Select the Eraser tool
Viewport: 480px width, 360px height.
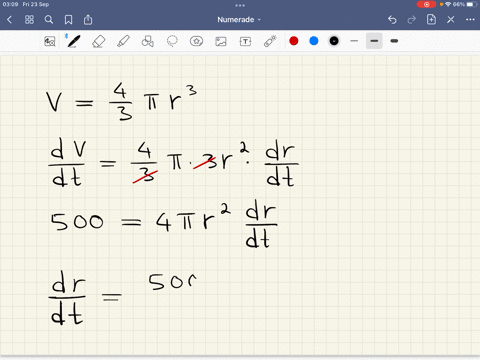(99, 41)
